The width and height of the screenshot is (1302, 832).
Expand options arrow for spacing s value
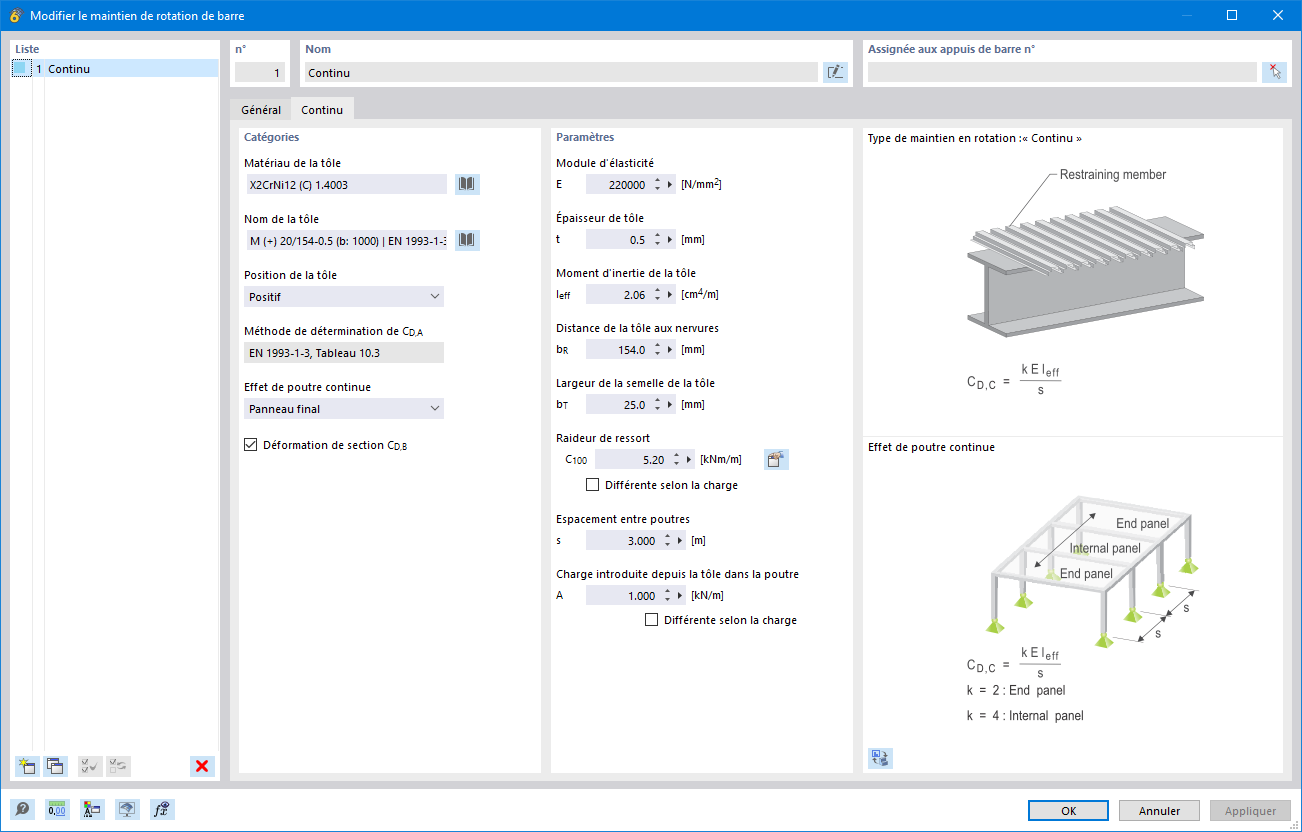pyautogui.click(x=680, y=541)
